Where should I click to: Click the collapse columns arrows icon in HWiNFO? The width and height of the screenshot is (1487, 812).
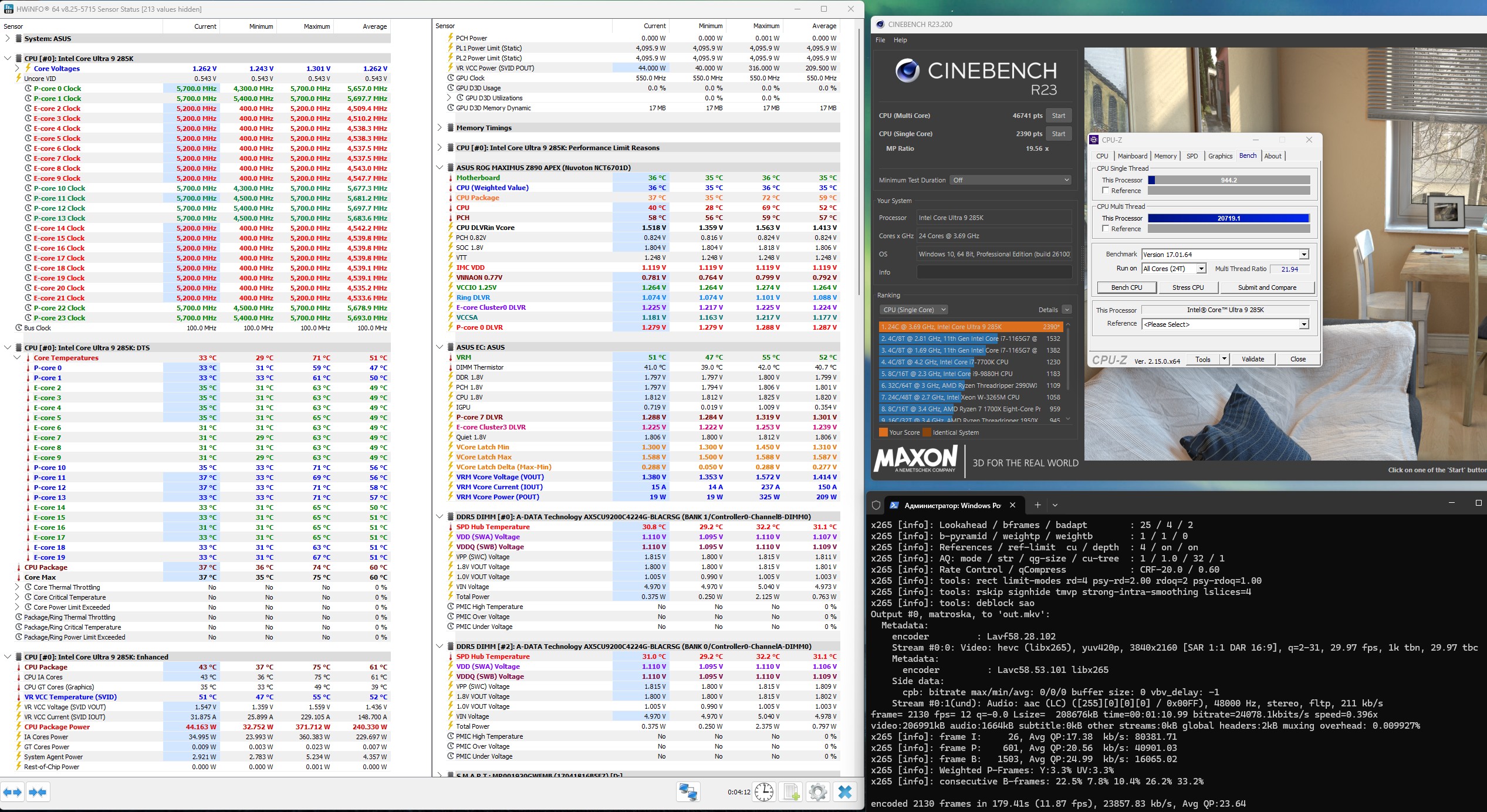(x=38, y=792)
